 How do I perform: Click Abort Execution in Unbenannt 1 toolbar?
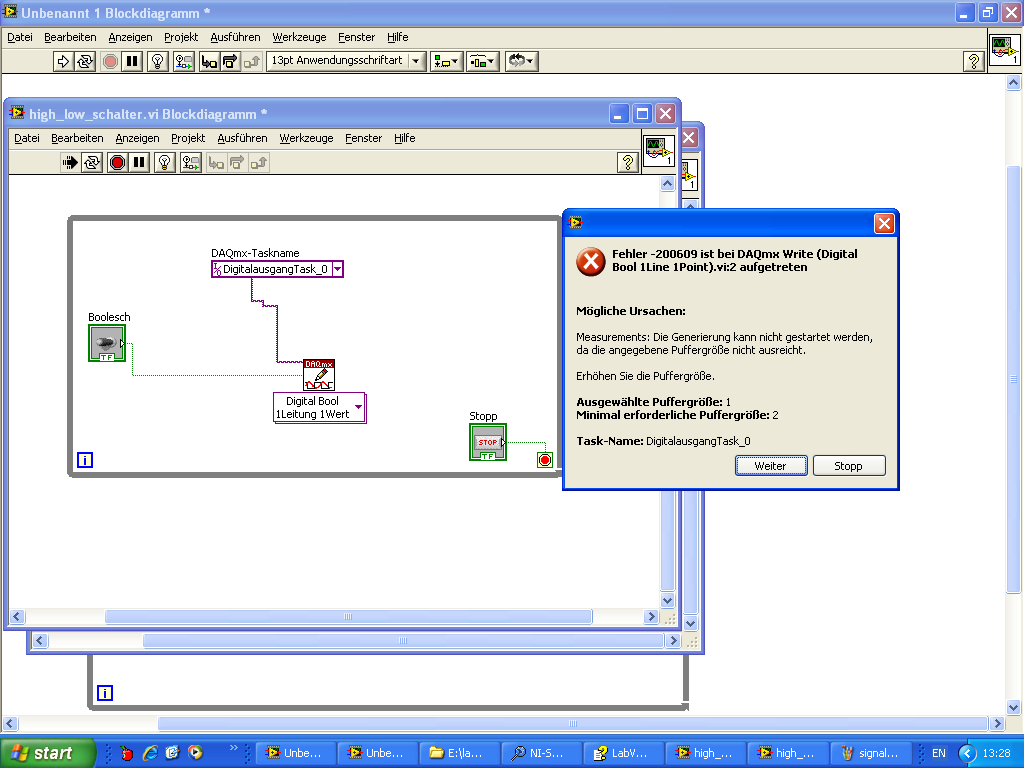click(110, 61)
